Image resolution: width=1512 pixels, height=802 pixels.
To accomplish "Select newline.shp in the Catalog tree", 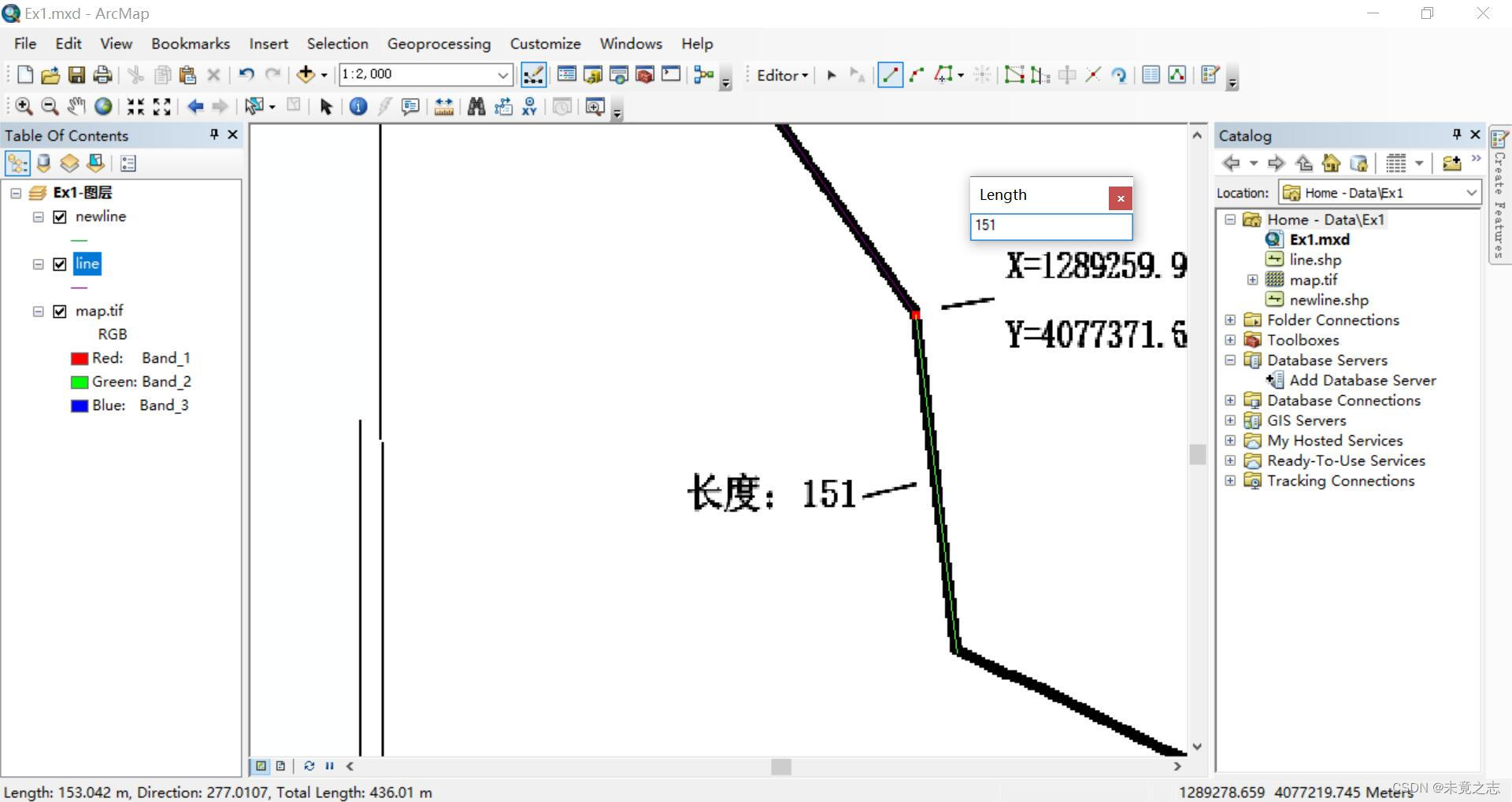I will [x=1328, y=300].
